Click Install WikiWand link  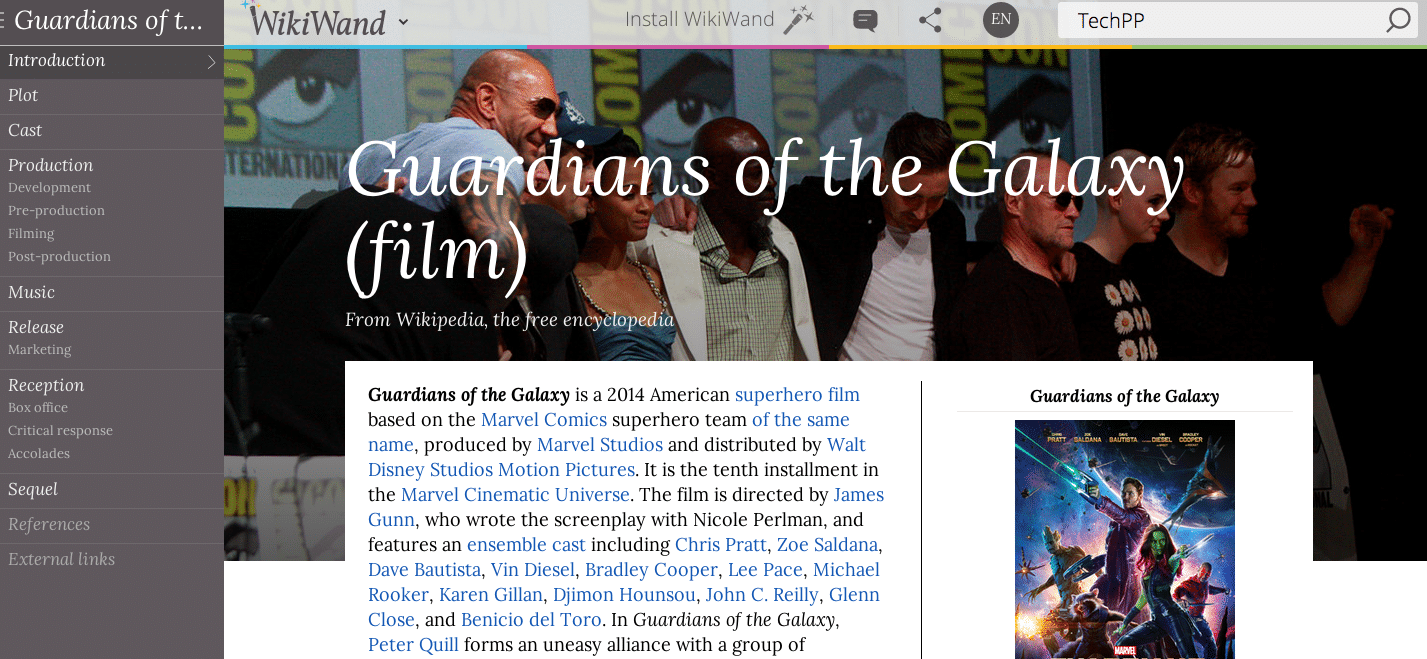point(700,19)
